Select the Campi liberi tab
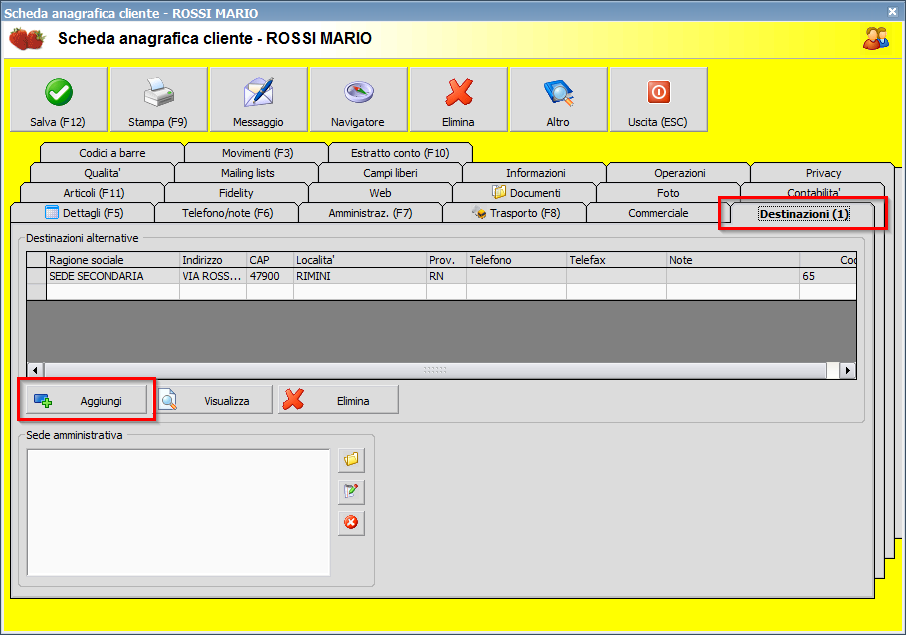Screen dimensions: 906x635 (x=390, y=173)
